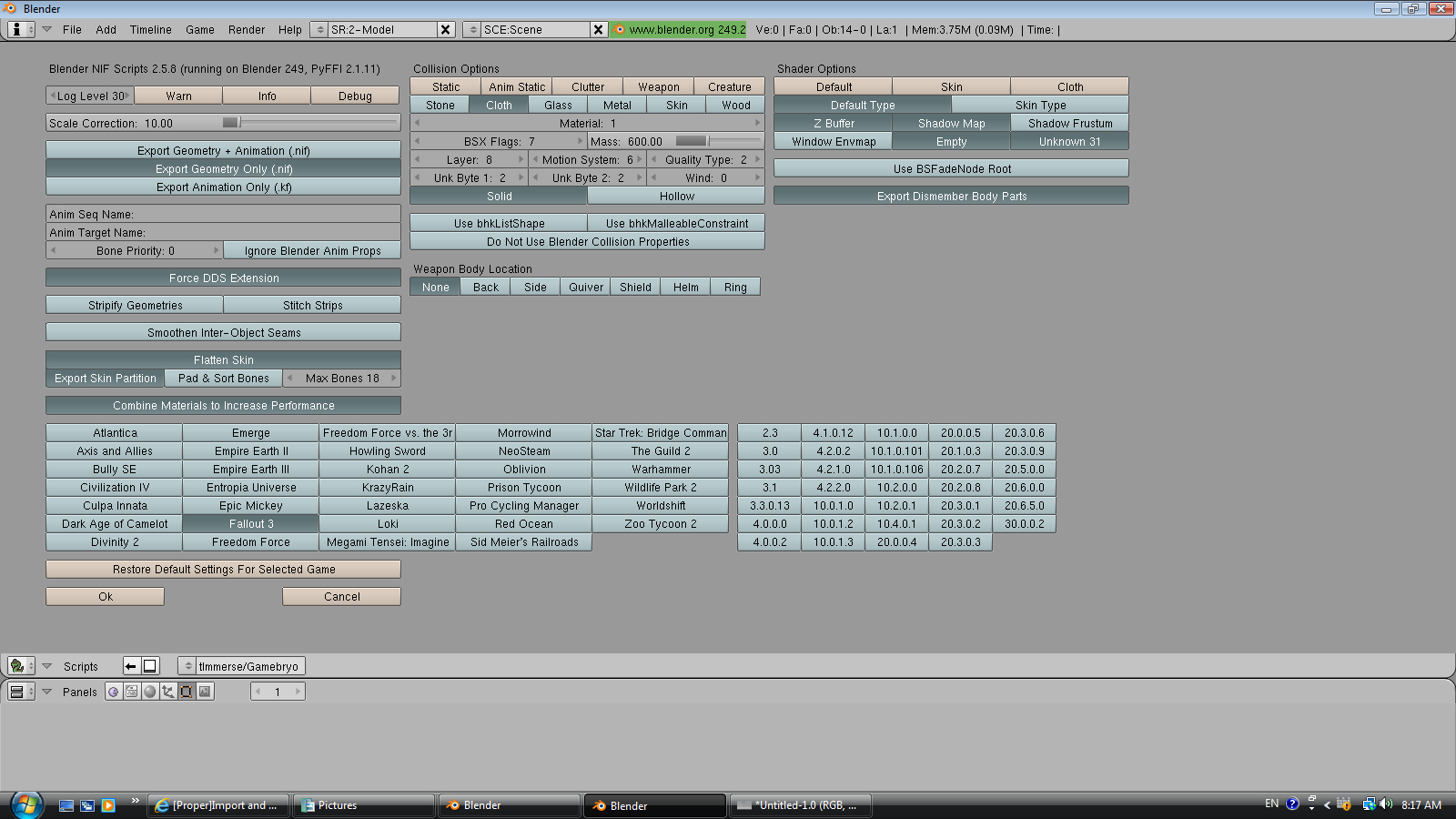Open the Logic buttons context
Image resolution: width=1456 pixels, height=819 pixels.
coord(113,692)
